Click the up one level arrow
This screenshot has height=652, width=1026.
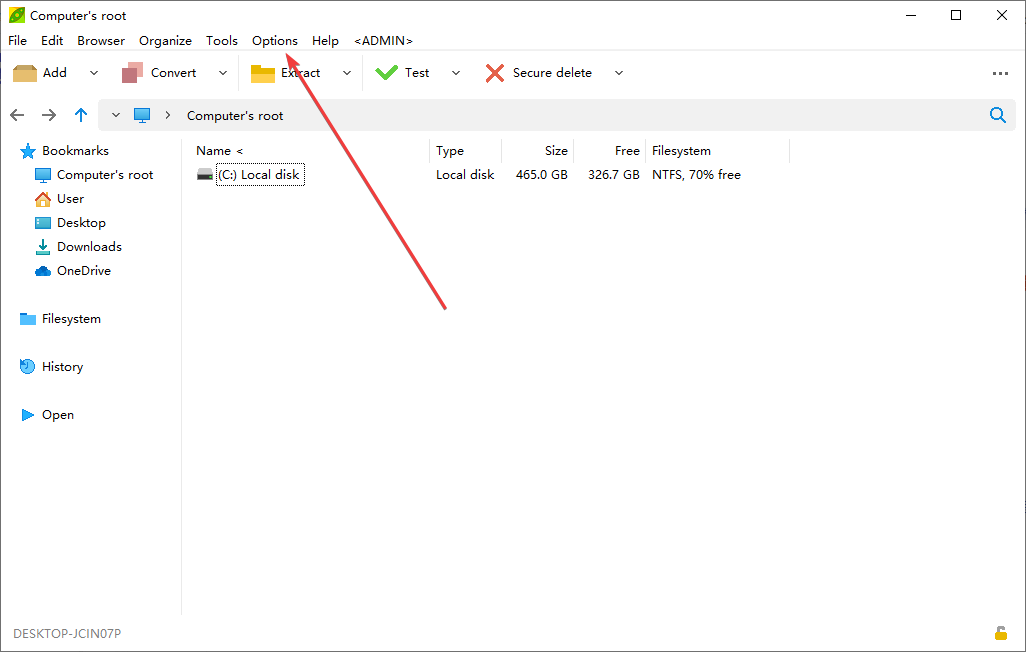pos(81,115)
